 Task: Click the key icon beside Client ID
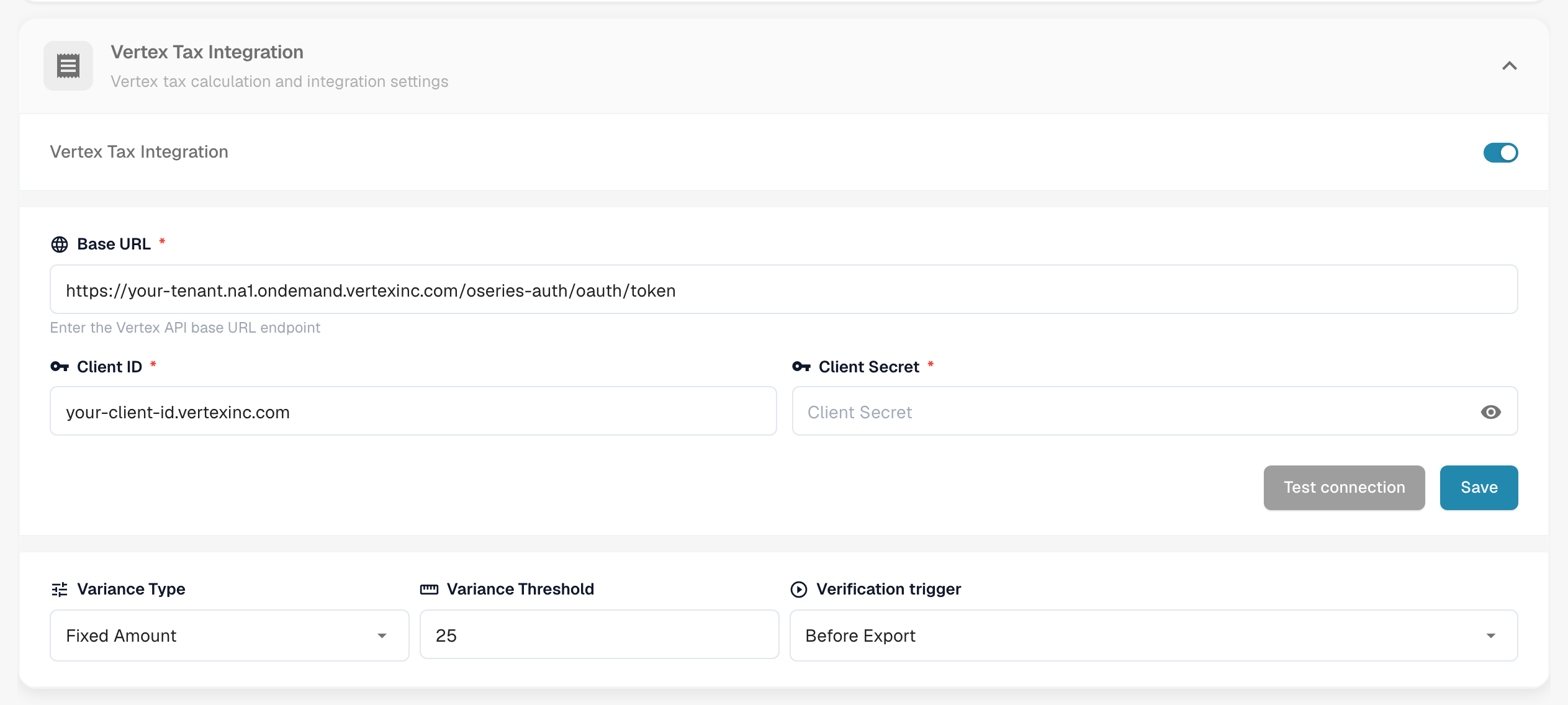point(60,367)
